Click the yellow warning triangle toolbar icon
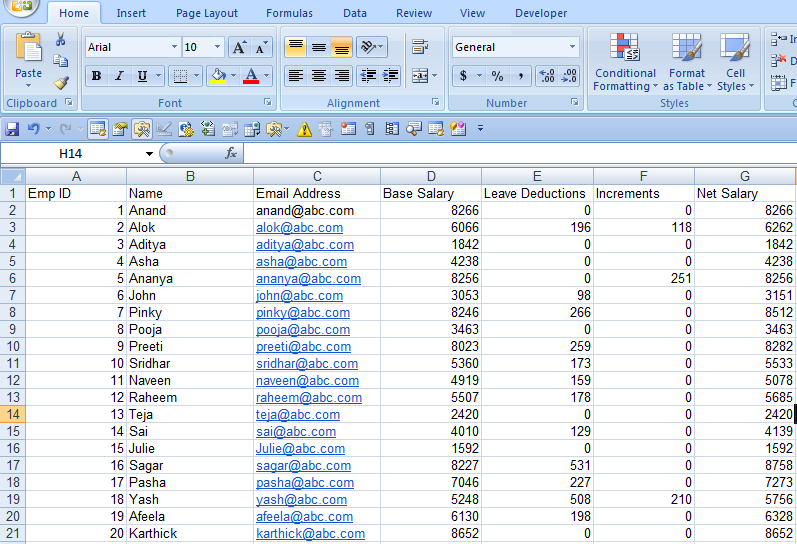 pyautogui.click(x=304, y=128)
